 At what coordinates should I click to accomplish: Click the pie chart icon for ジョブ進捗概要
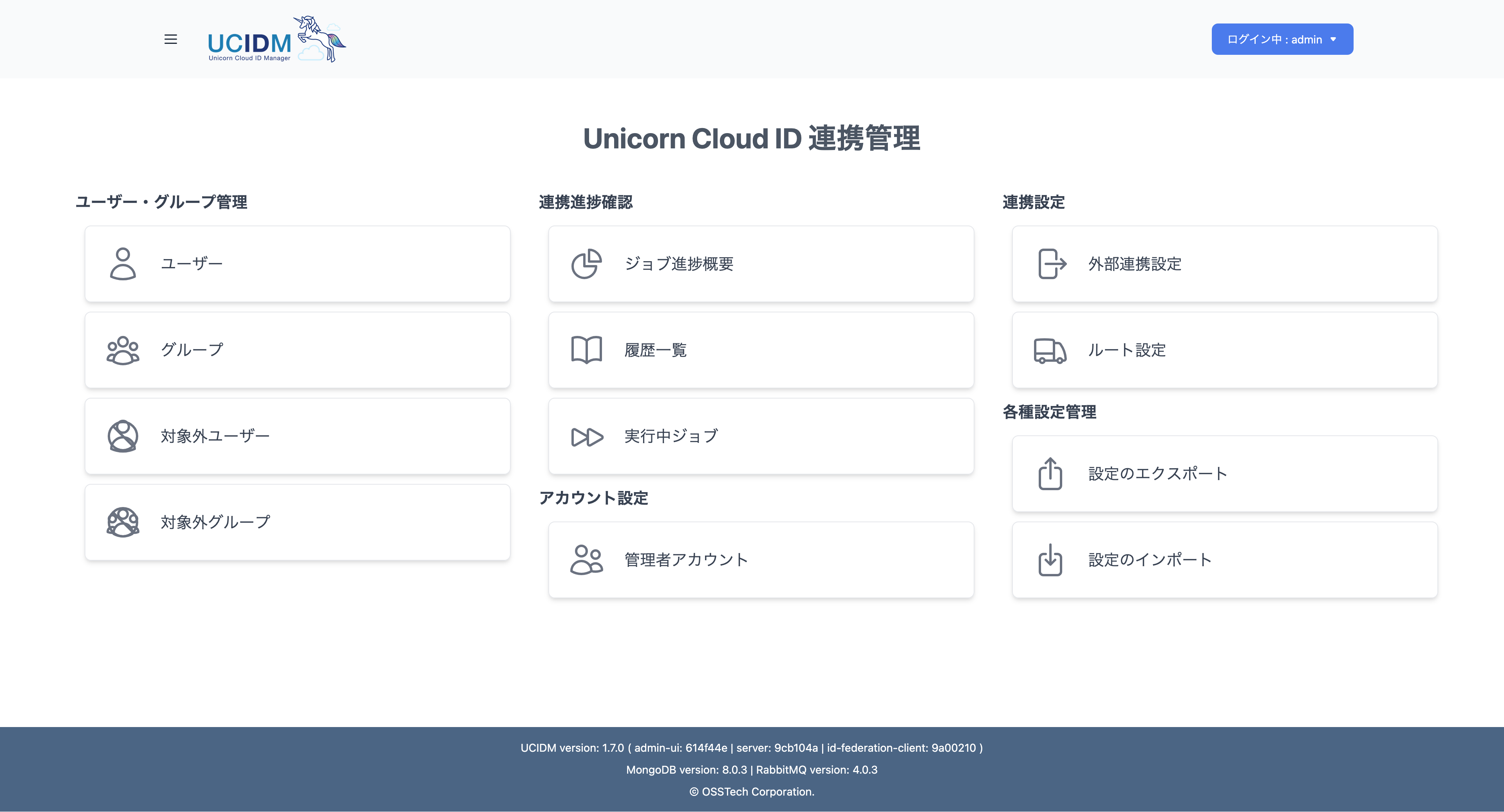point(586,264)
